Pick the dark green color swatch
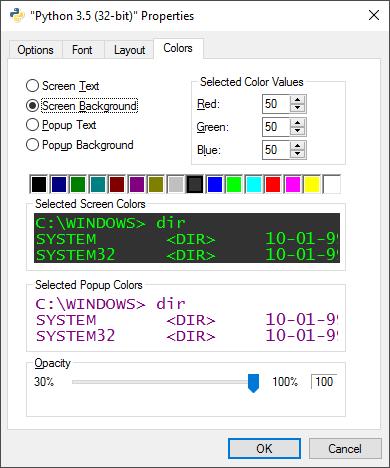390x468 pixels. 78,184
